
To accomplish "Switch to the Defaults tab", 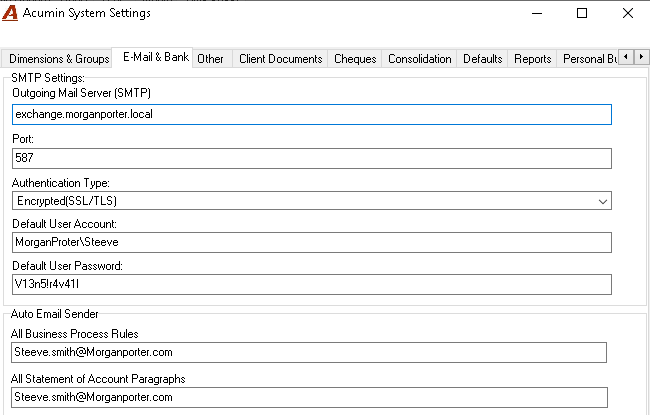I will 482,59.
